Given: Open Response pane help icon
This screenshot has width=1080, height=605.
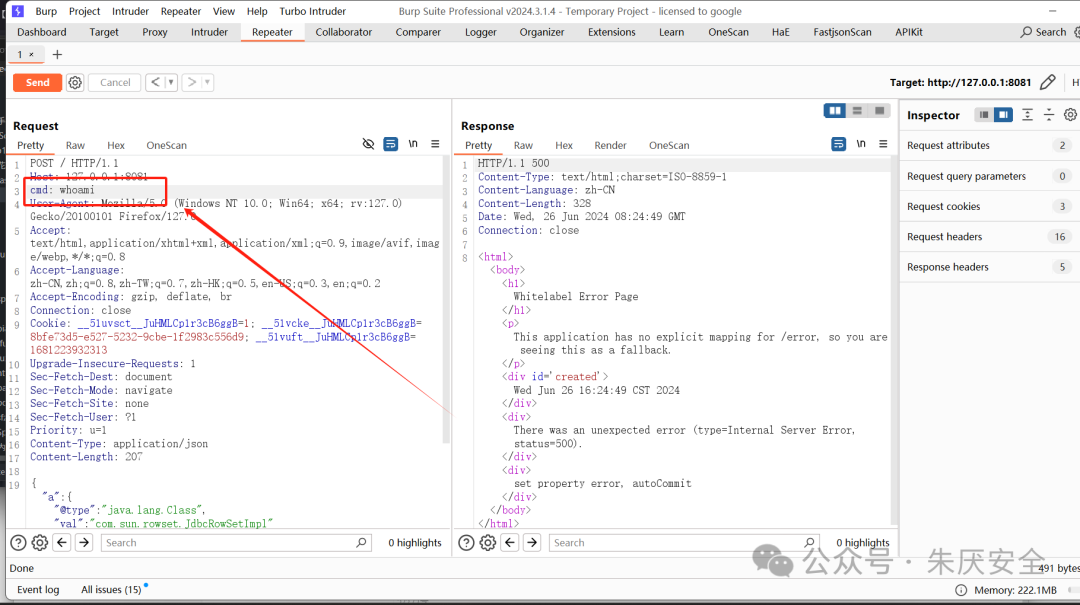Looking at the screenshot, I should (x=466, y=543).
